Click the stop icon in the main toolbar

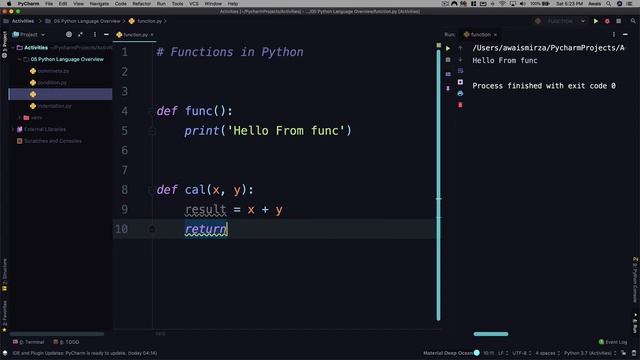pyautogui.click(x=619, y=21)
